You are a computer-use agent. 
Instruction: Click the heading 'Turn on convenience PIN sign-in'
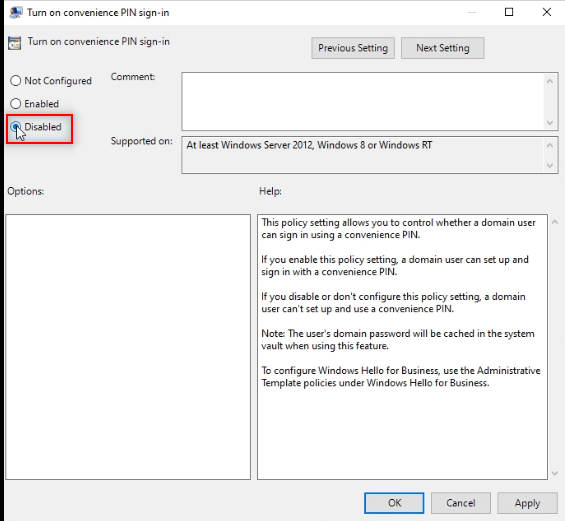[x=99, y=41]
